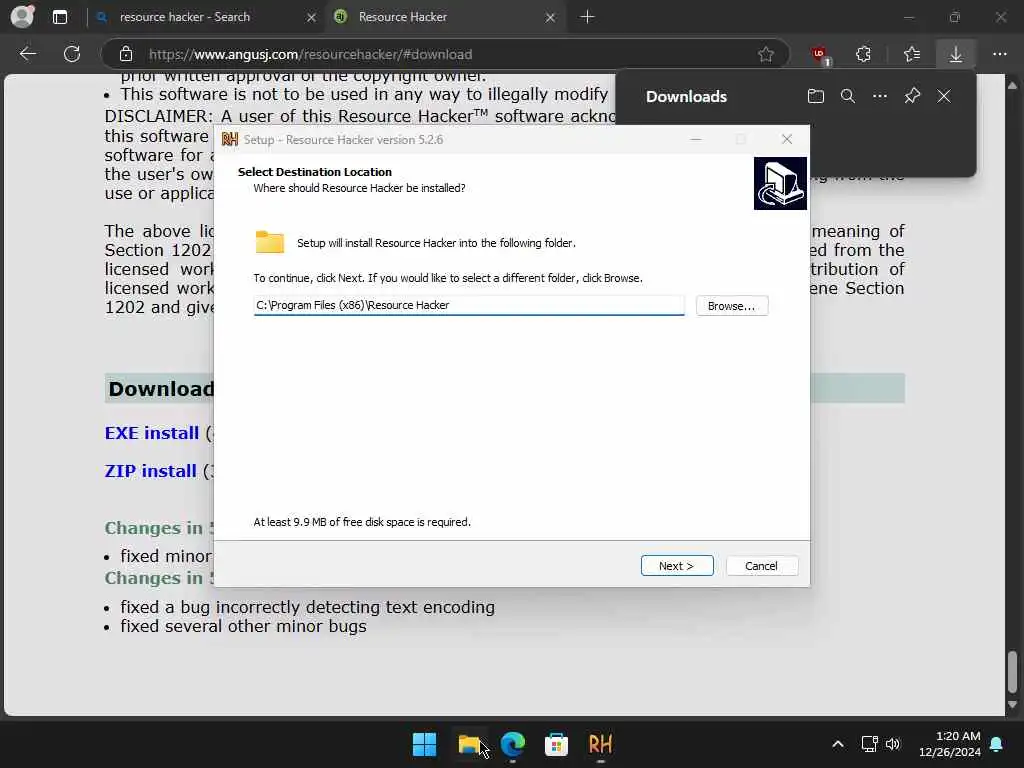Open the 'EXE install' download link
1024x768 pixels.
[x=152, y=433]
